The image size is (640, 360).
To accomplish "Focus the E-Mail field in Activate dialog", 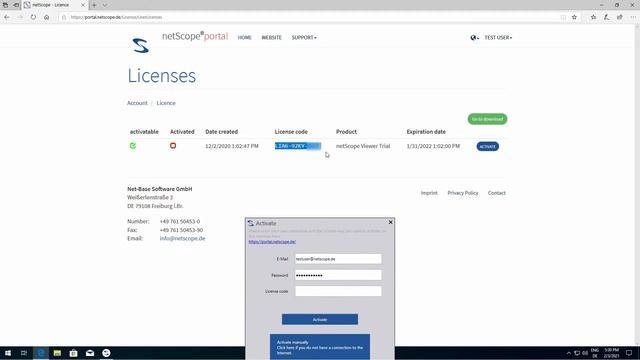I will click(x=338, y=259).
